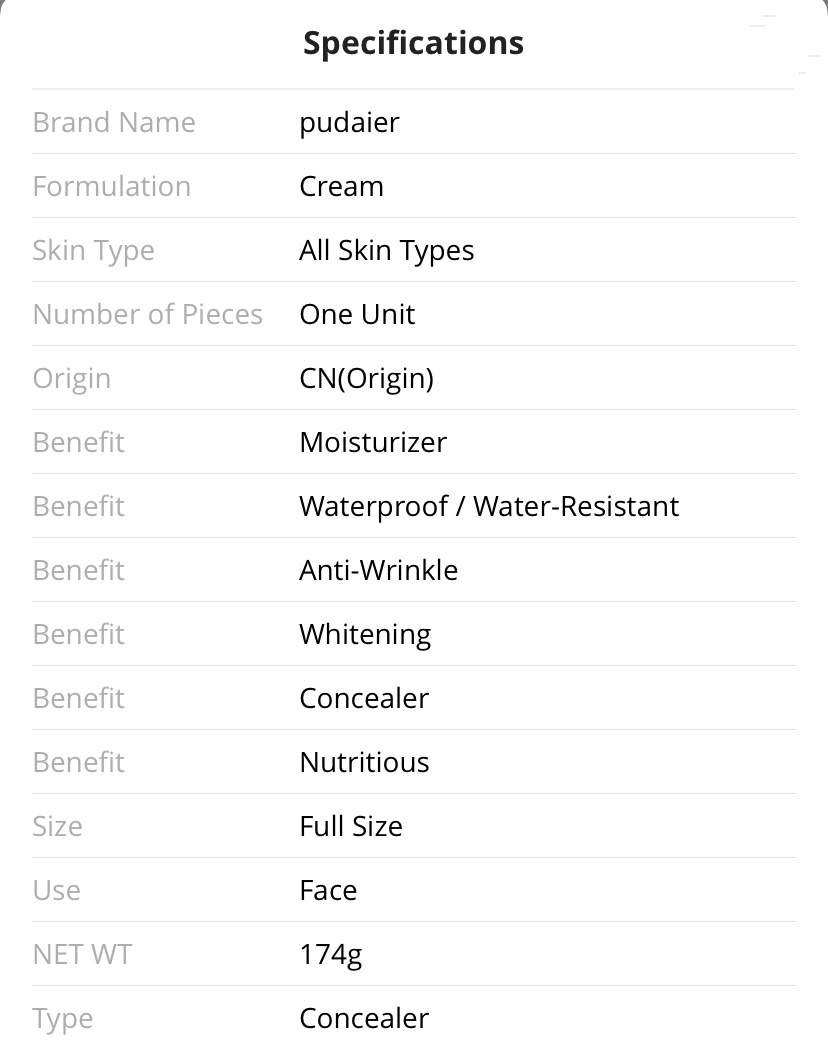Screen dimensions: 828x1048
Task: Click the NET WT label
Action: click(82, 954)
